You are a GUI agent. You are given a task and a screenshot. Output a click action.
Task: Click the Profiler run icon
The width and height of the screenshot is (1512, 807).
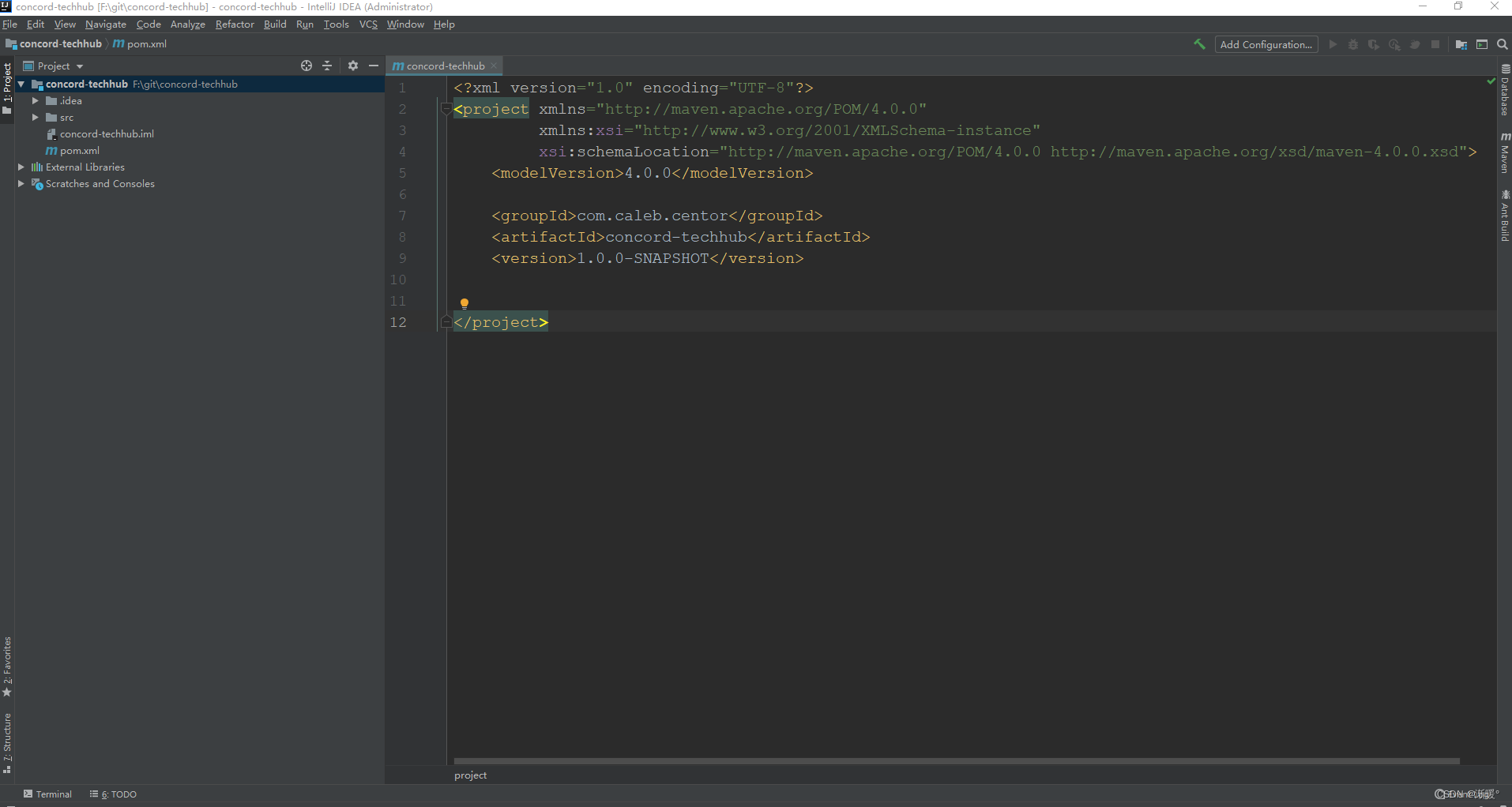point(1394,44)
